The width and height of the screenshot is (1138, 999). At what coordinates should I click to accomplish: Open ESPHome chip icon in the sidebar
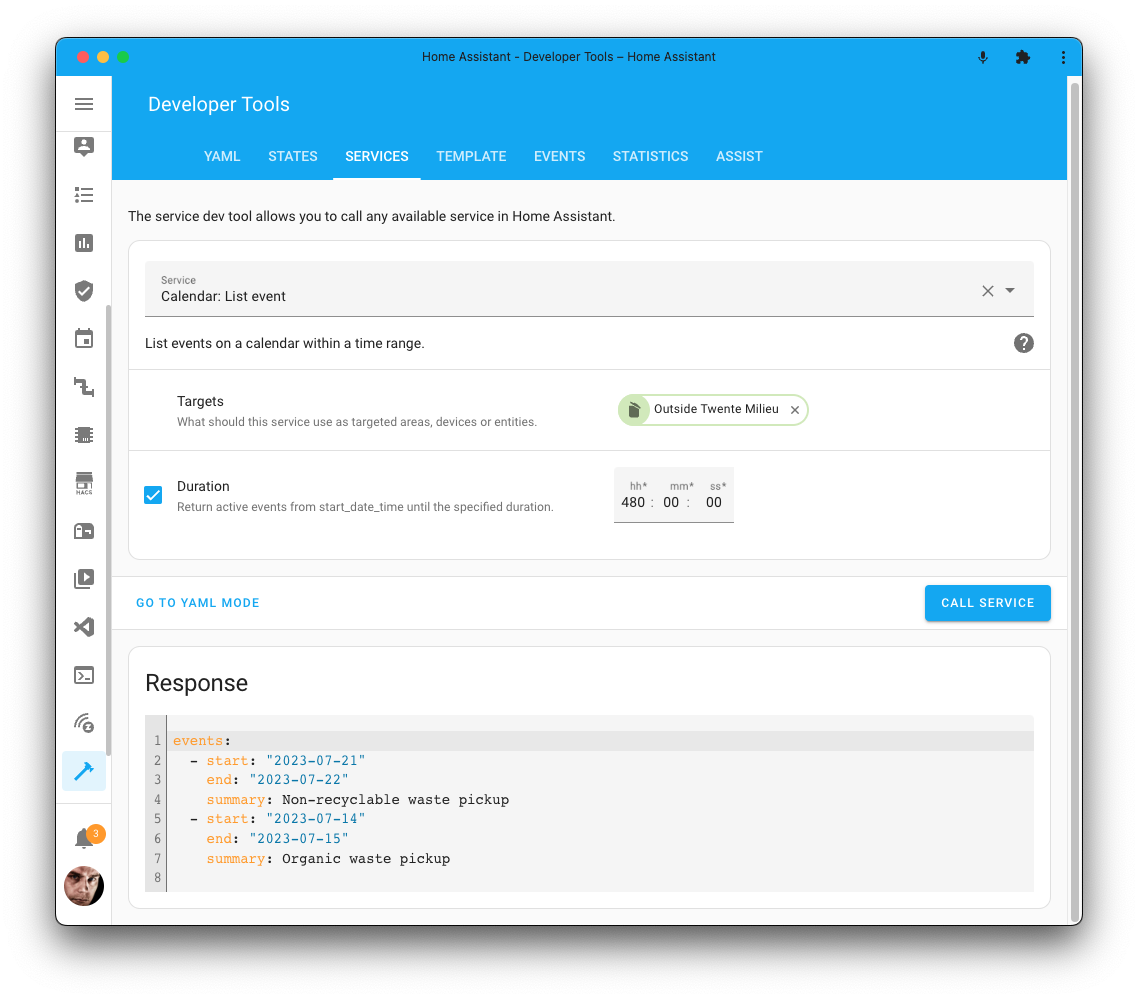point(84,435)
